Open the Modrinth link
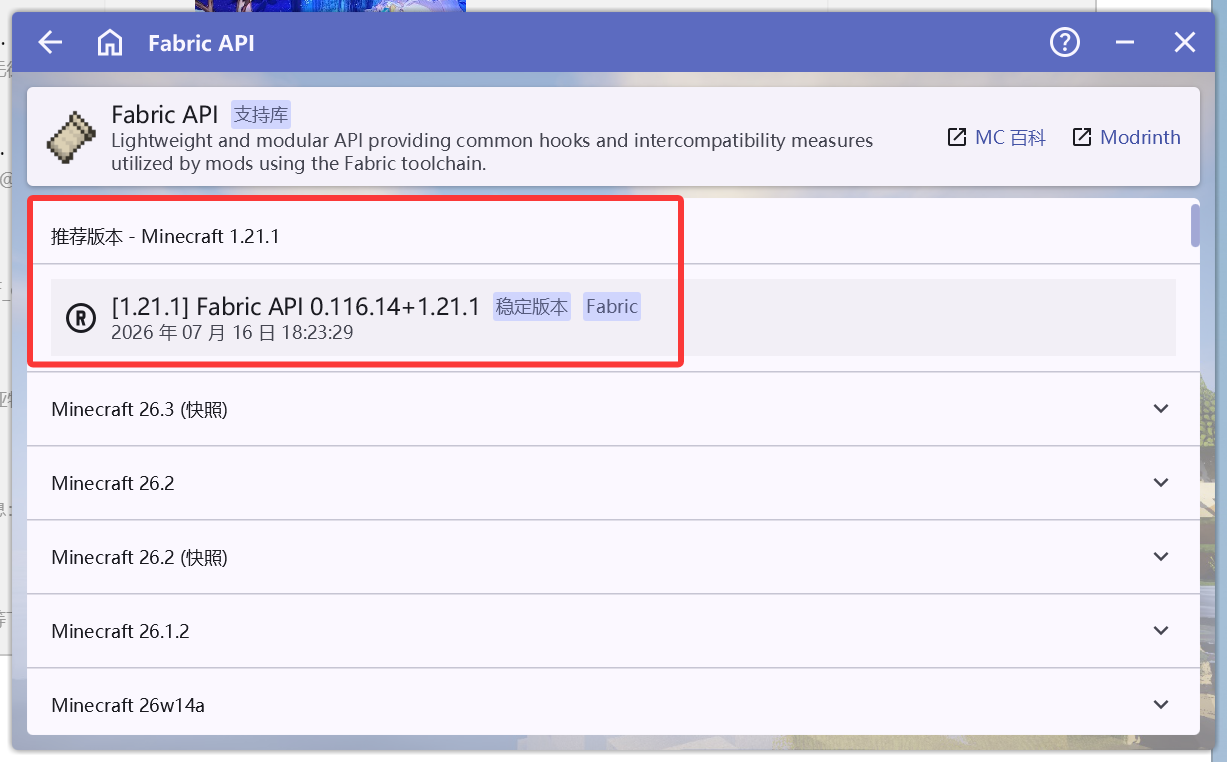Viewport: 1227px width, 762px height. (x=1140, y=137)
